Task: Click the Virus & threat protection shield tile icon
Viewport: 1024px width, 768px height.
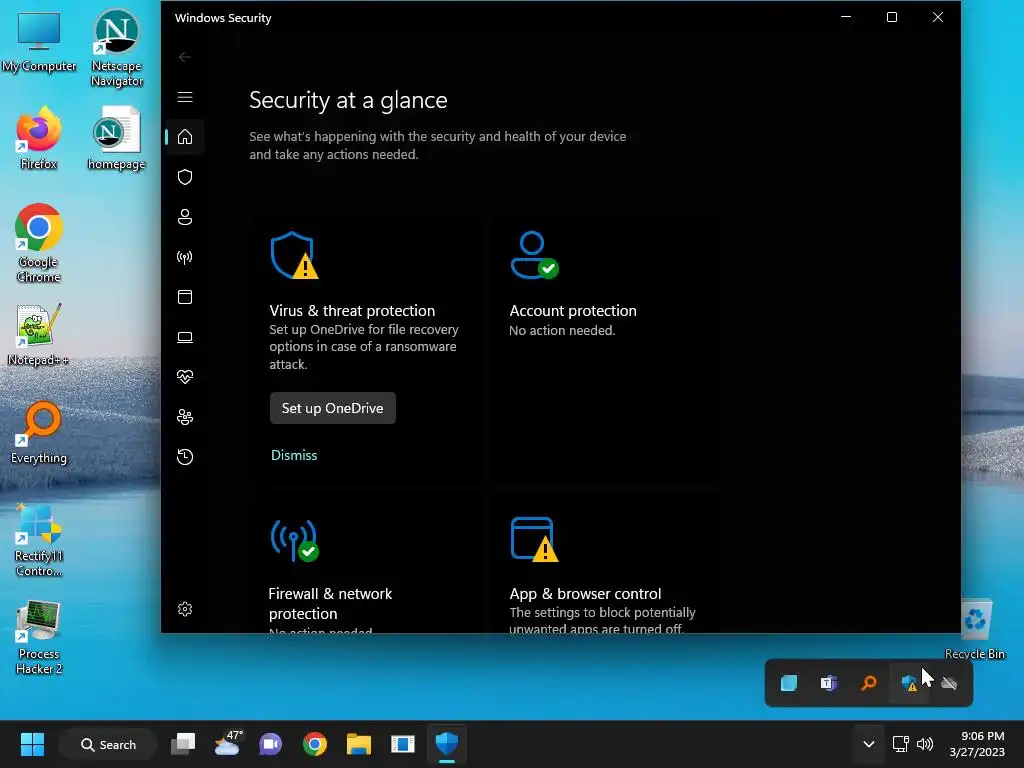Action: (294, 255)
